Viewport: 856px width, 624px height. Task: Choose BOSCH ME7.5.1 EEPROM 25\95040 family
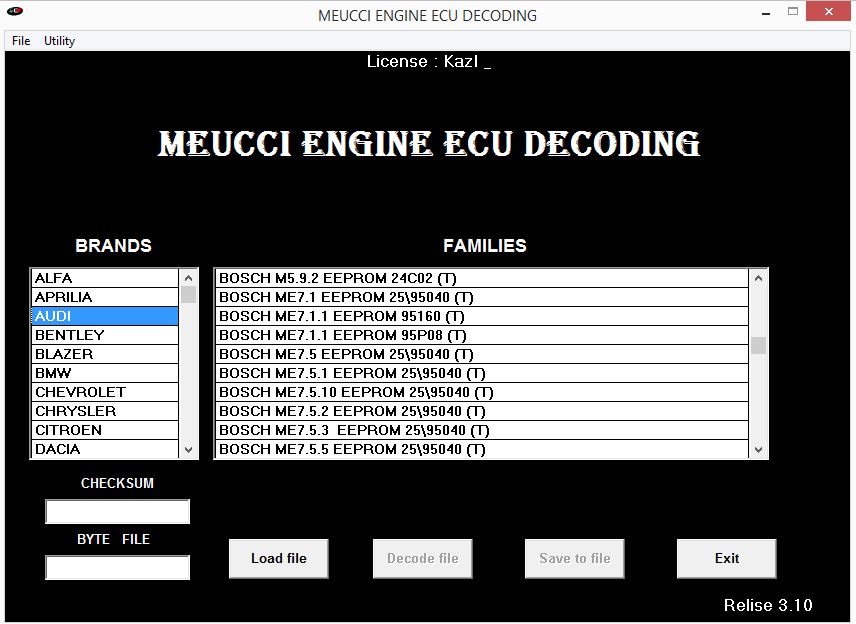coord(482,373)
